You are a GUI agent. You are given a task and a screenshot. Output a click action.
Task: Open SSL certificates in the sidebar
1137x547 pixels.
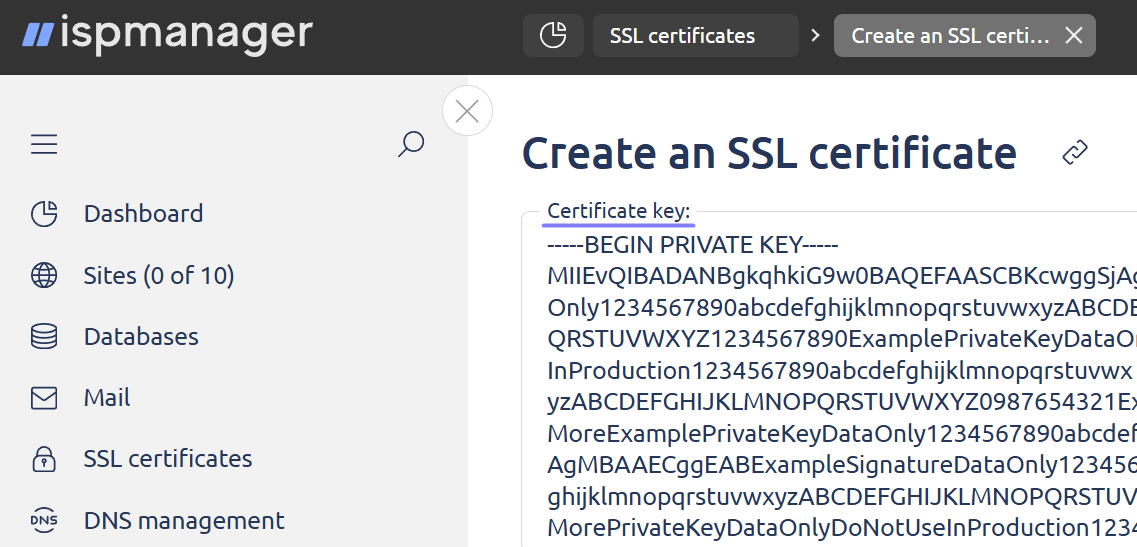click(x=168, y=459)
